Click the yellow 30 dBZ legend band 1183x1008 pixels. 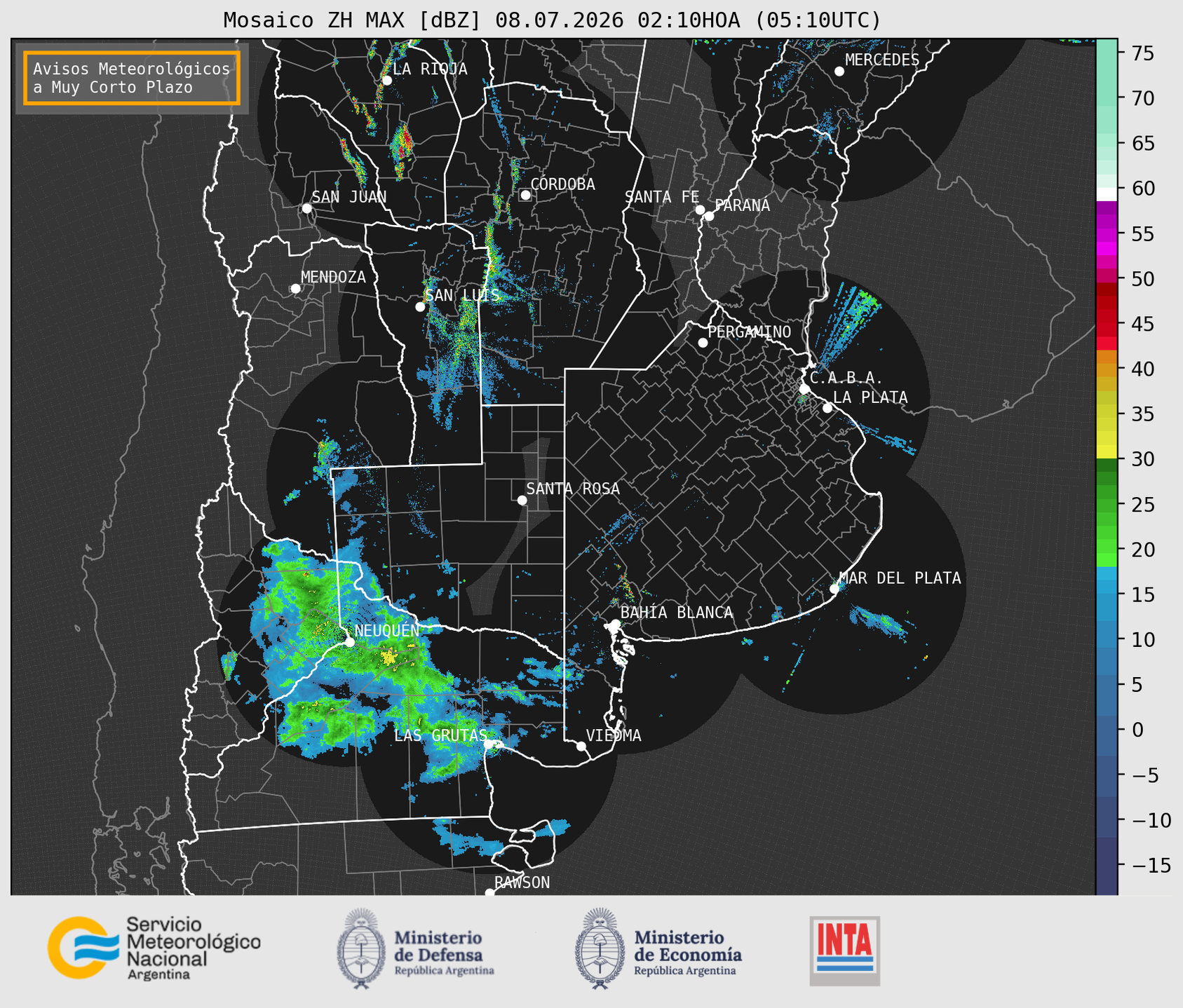point(1107,452)
